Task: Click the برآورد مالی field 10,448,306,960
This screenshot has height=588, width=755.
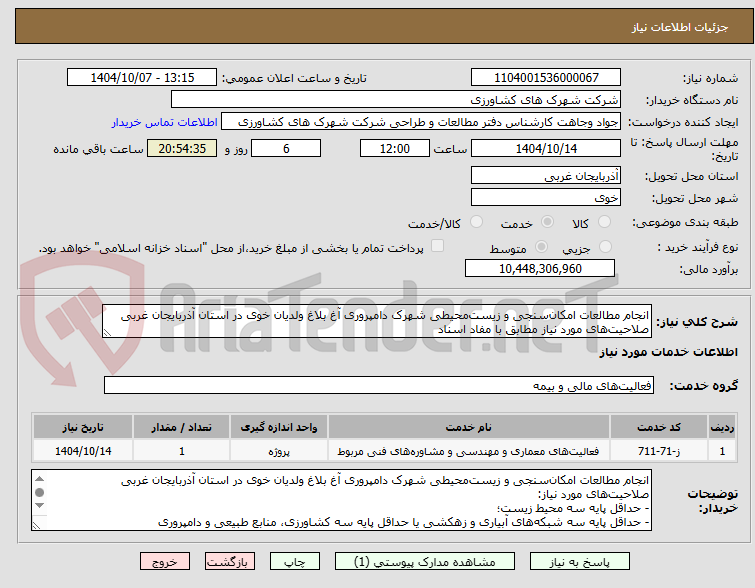Action: point(540,268)
